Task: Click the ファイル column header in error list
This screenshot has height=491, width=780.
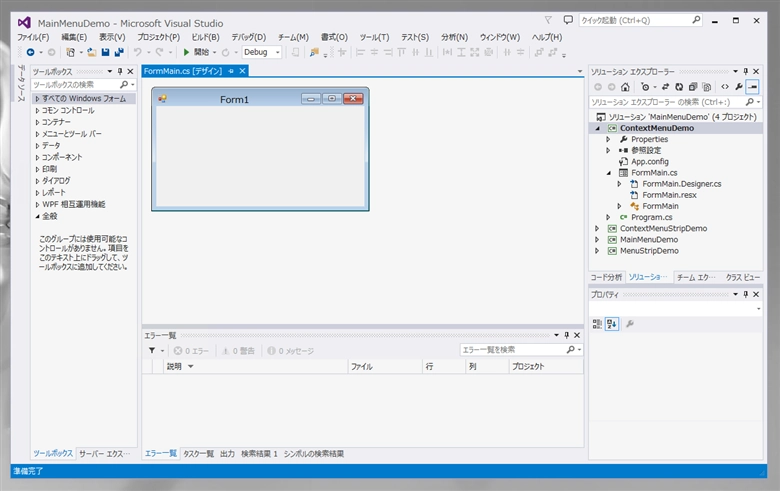Action: pos(385,367)
